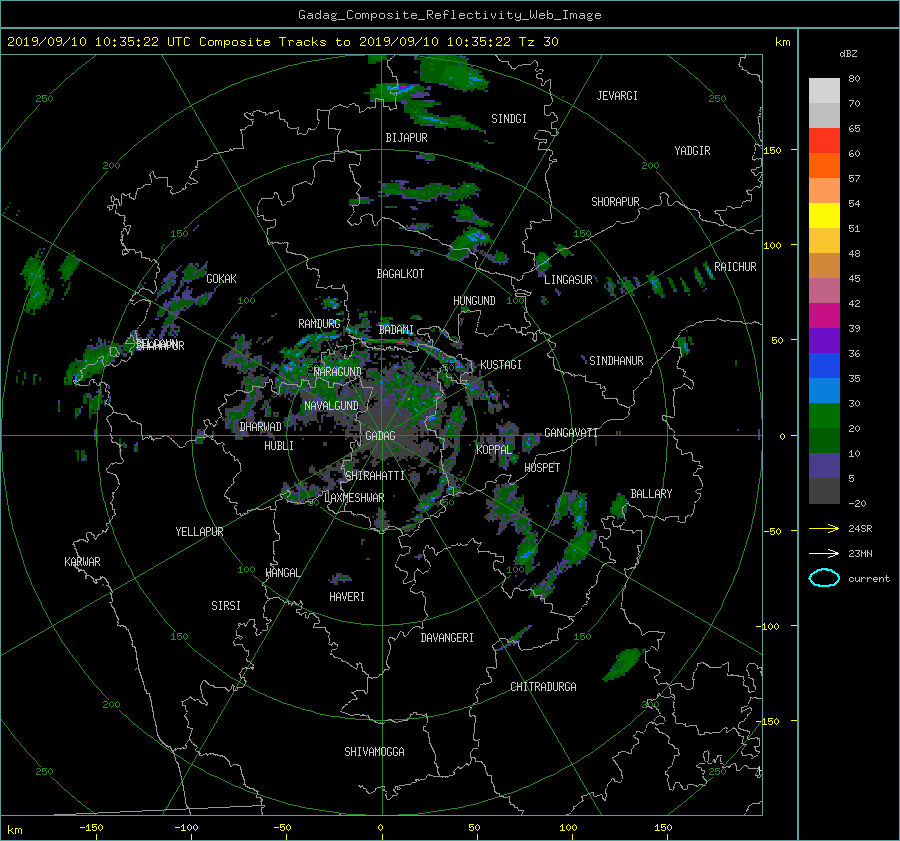Click the BADAMI city label
Screen dimensions: 900x841
tap(396, 330)
